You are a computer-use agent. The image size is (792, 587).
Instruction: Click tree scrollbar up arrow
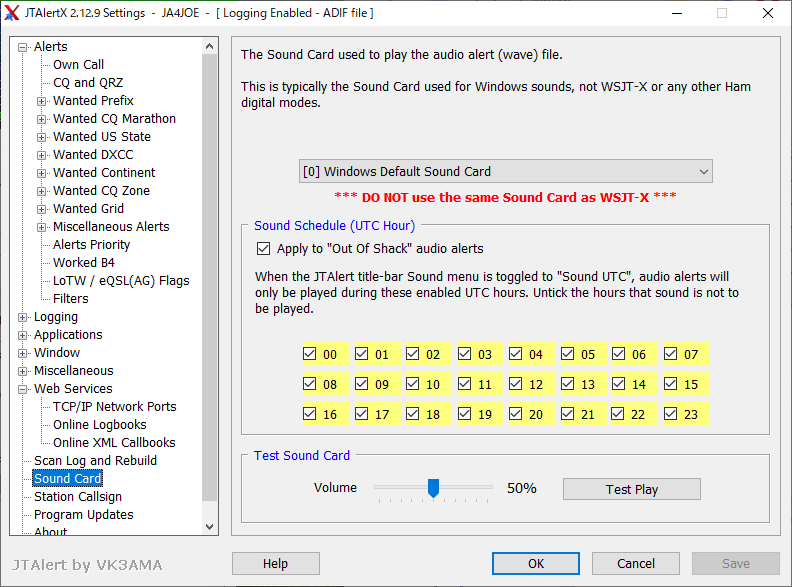(210, 46)
